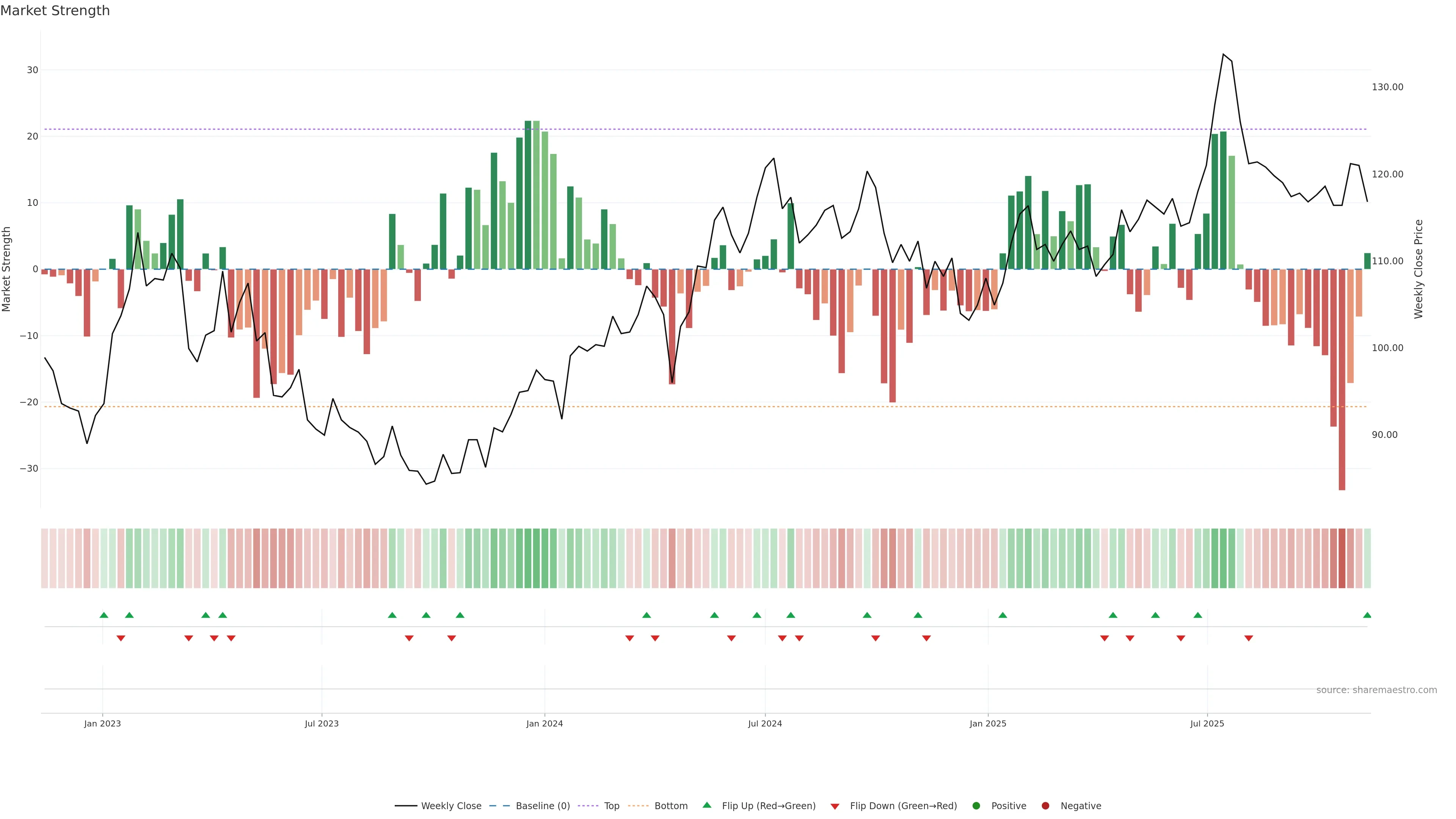Click the 130.00 price axis label
Viewport: 1456px width, 819px height.
point(1387,87)
